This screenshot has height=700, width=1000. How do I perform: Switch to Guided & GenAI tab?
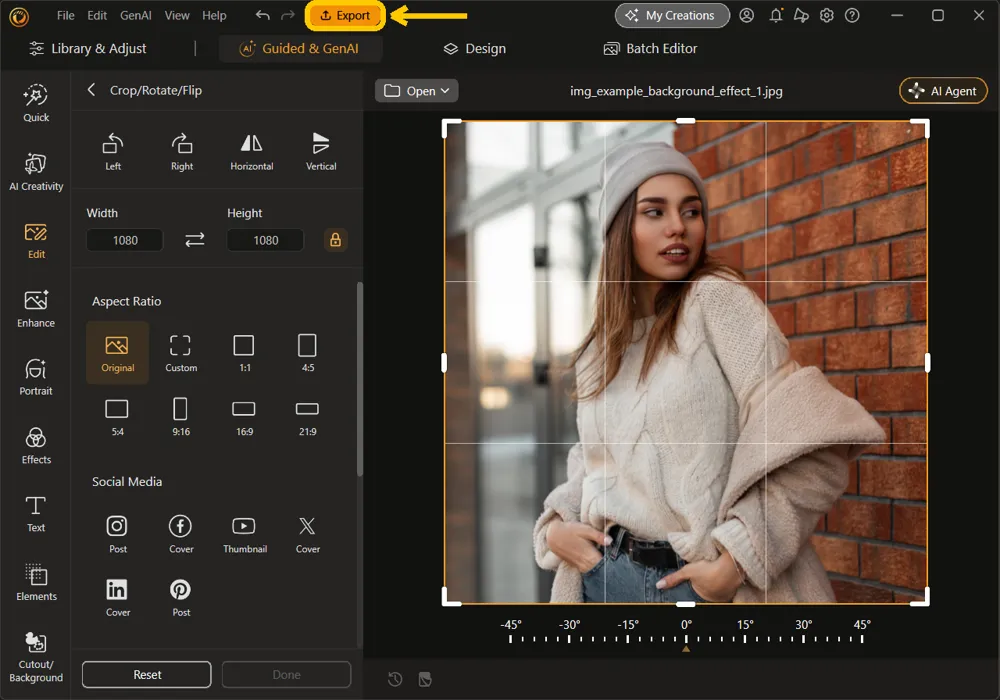[300, 48]
